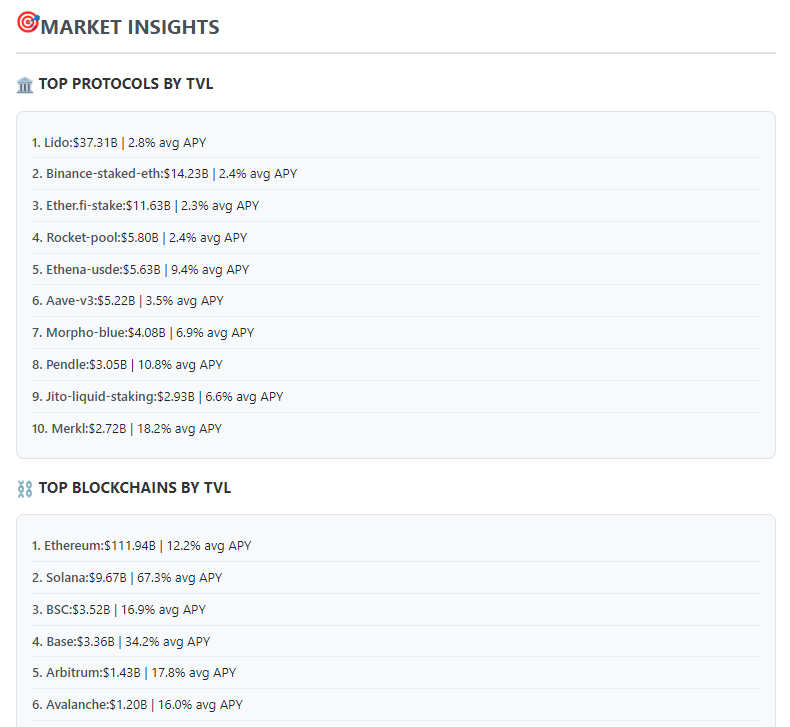Screen dimensions: 790x727
Task: Click the Morpho-blue $4.08B row
Action: click(x=396, y=333)
